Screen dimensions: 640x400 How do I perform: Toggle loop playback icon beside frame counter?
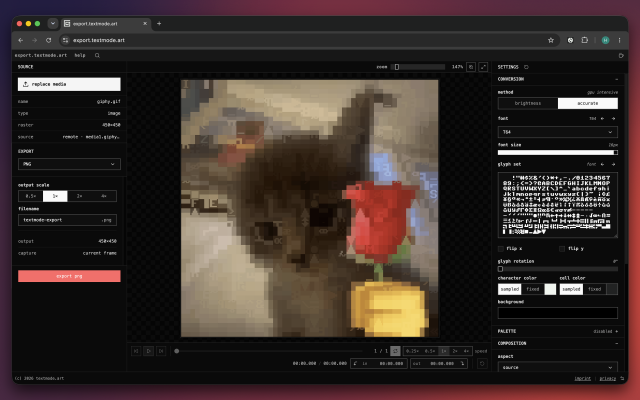(395, 351)
